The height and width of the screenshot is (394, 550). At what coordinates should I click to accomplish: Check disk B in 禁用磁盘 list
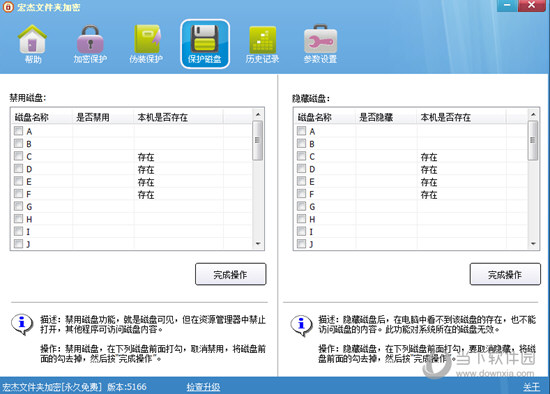pyautogui.click(x=18, y=143)
